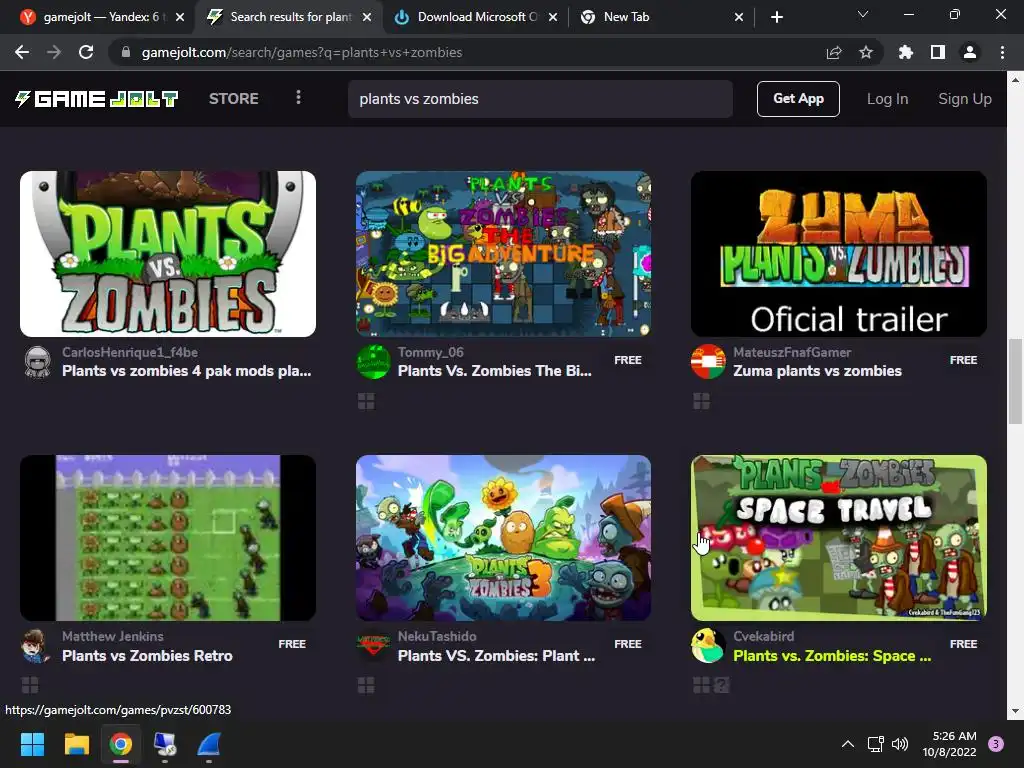Image resolution: width=1024 pixels, height=768 pixels.
Task: Open the Plants vs Zombies 3 thumbnail
Action: [504, 538]
